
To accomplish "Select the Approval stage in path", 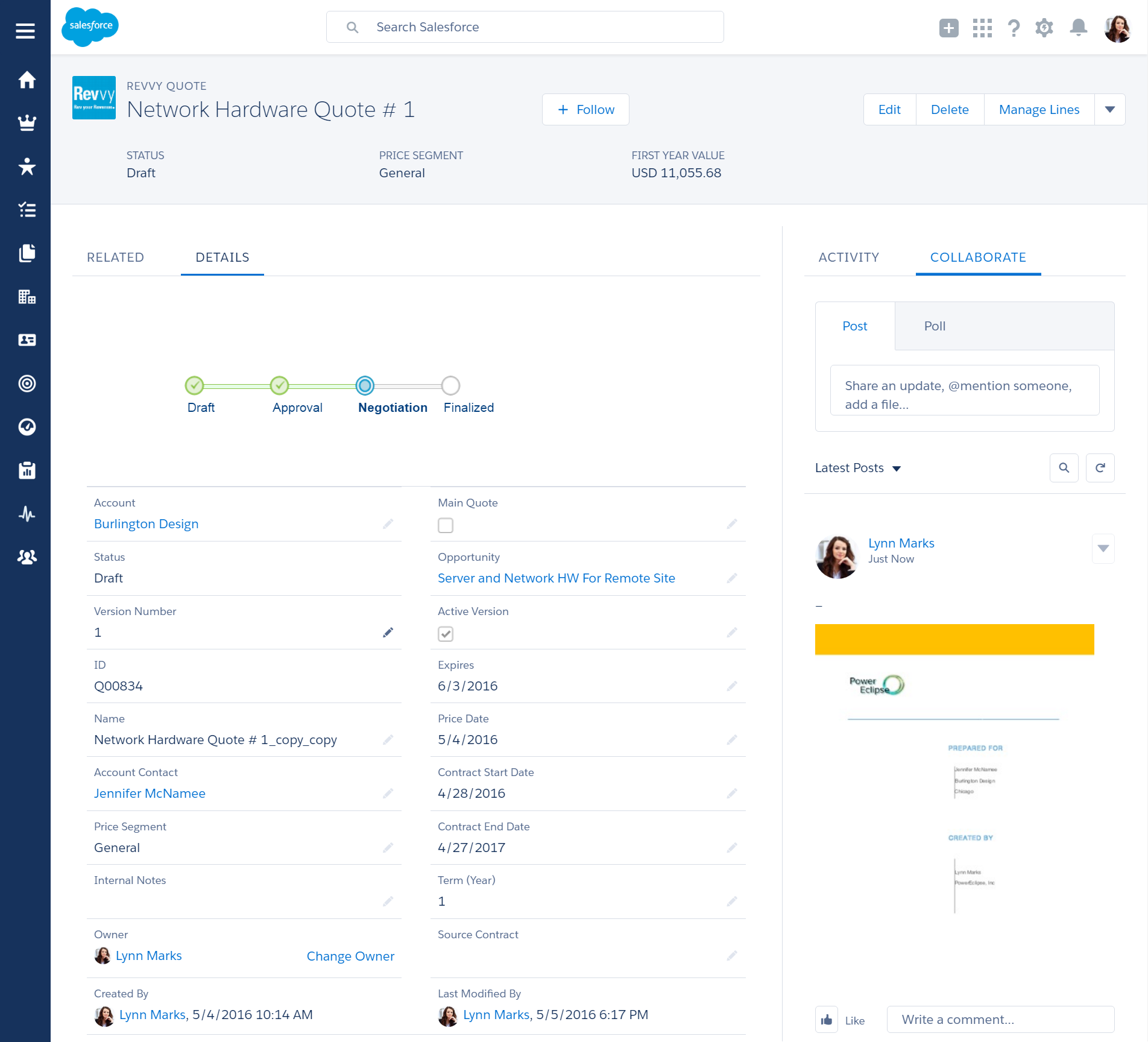I will point(280,385).
